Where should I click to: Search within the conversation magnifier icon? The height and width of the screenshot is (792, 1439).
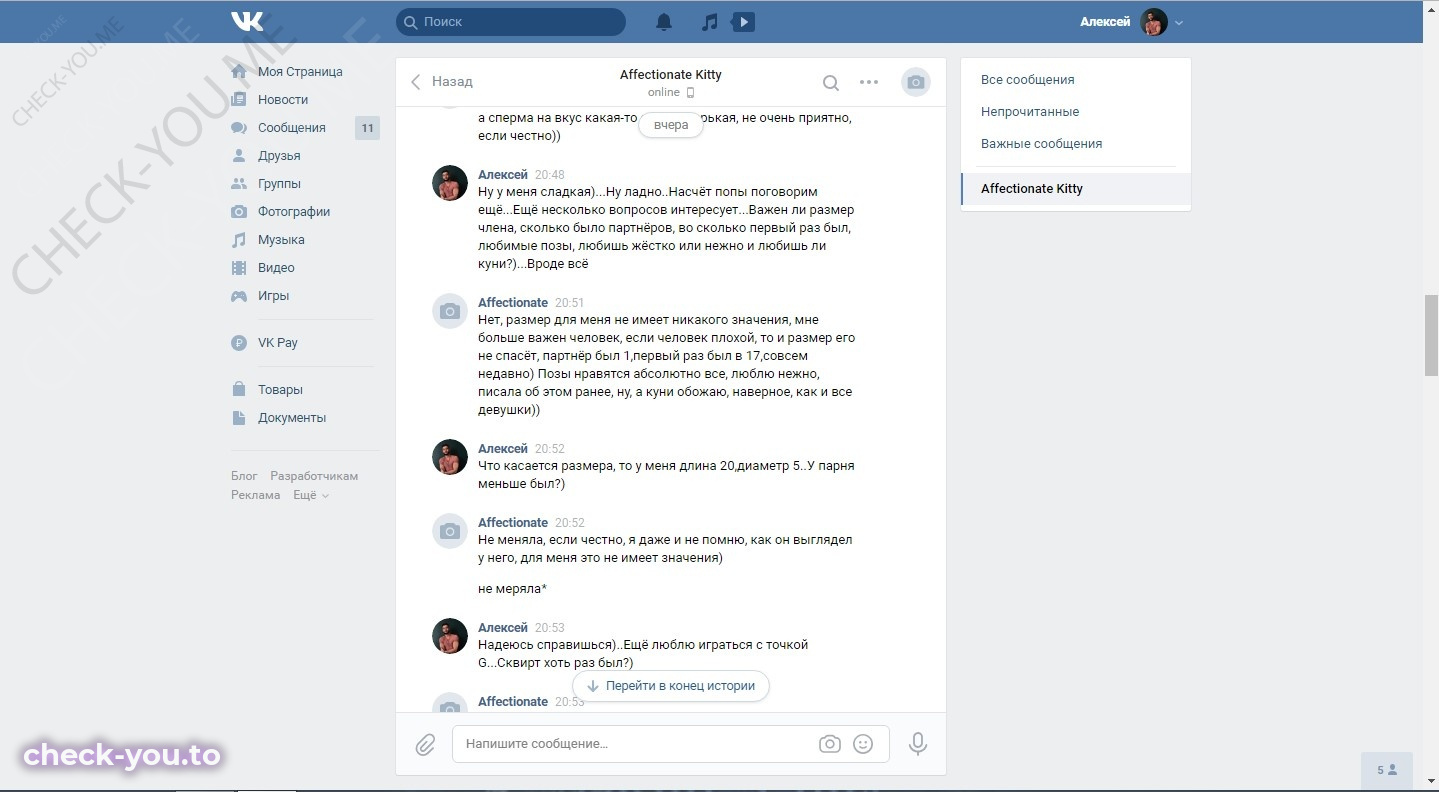coord(831,83)
